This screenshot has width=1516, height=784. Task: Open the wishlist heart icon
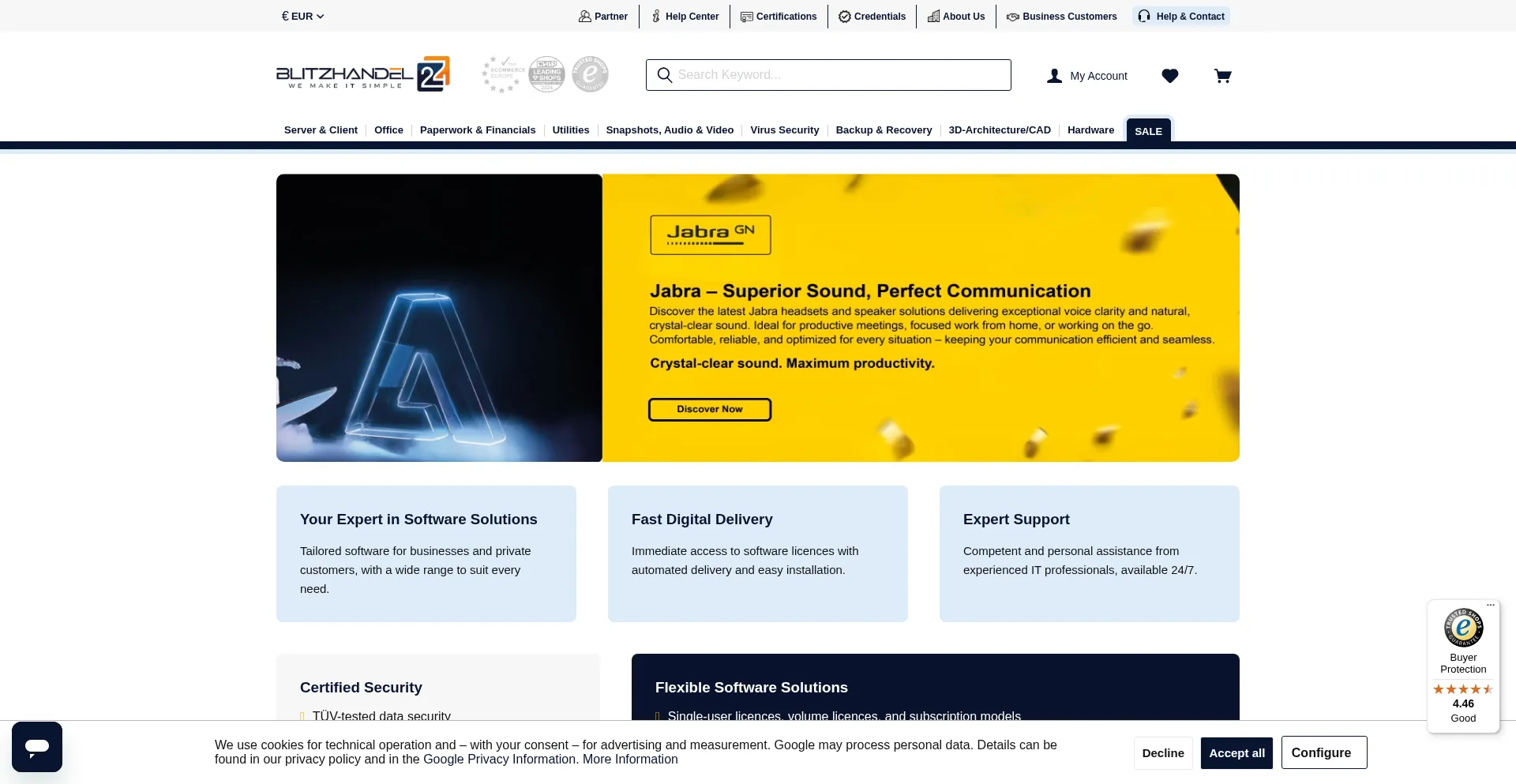[1169, 76]
